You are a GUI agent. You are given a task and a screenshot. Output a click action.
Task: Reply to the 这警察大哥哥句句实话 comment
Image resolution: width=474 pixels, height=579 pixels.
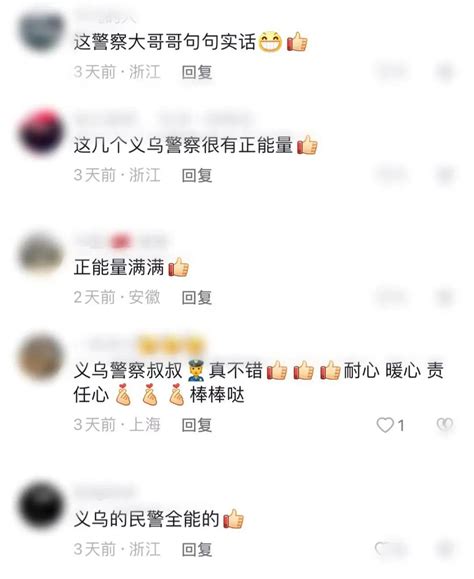tap(197, 72)
